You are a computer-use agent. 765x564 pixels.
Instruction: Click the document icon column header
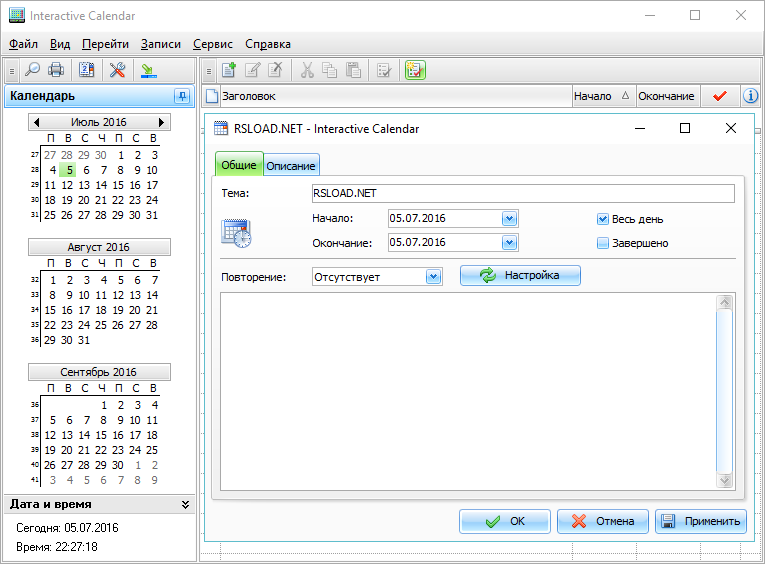[x=212, y=96]
